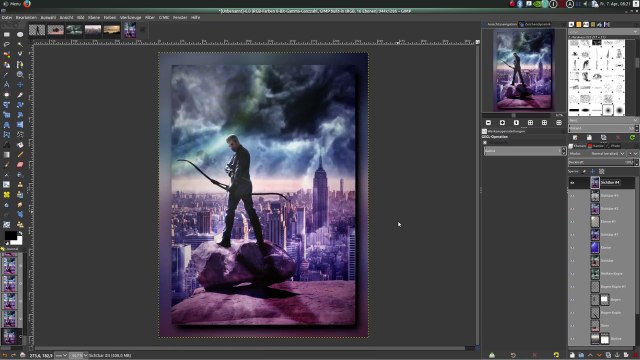Select the Paths tool
Viewport: 640px width, 360px height.
[20, 64]
